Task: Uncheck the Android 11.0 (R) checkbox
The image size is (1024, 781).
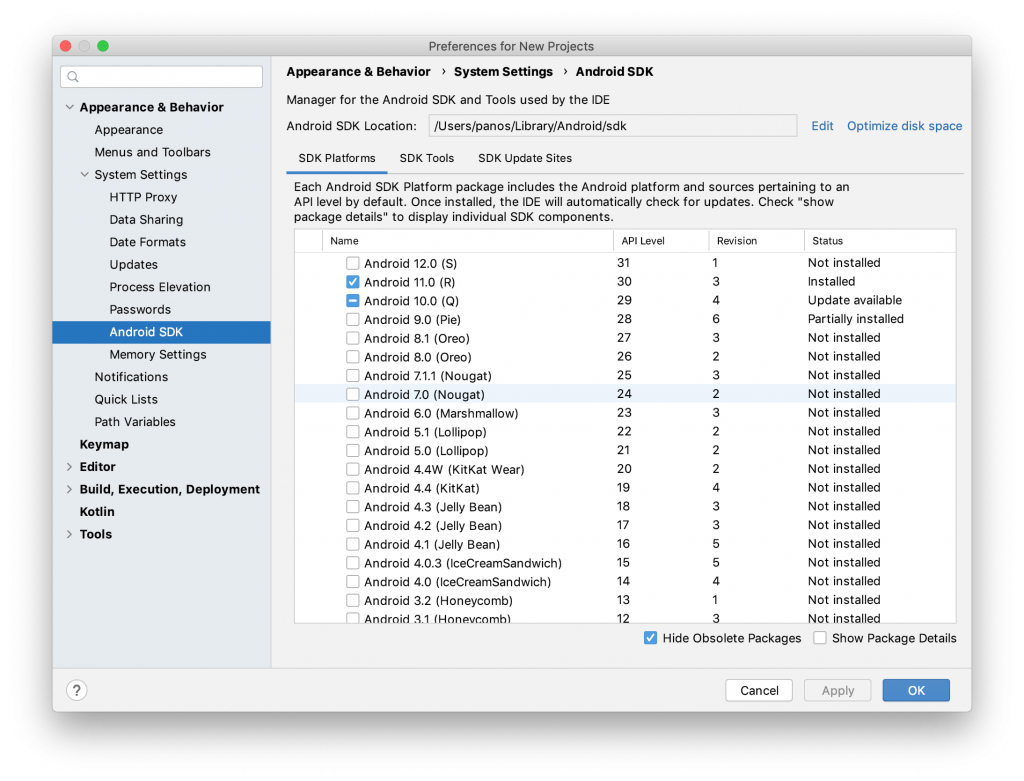Action: coord(353,282)
